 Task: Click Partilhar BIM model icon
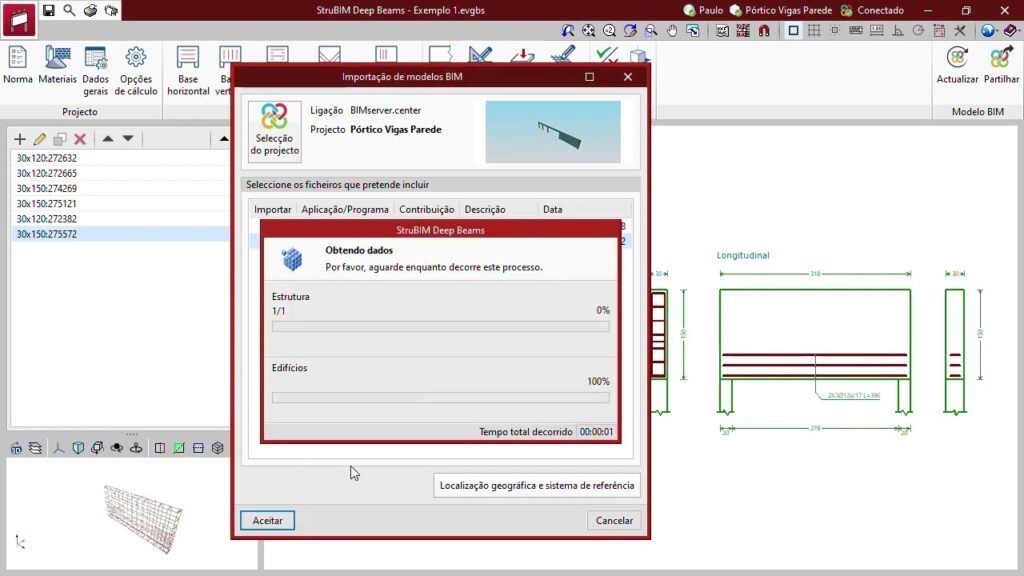click(1001, 66)
